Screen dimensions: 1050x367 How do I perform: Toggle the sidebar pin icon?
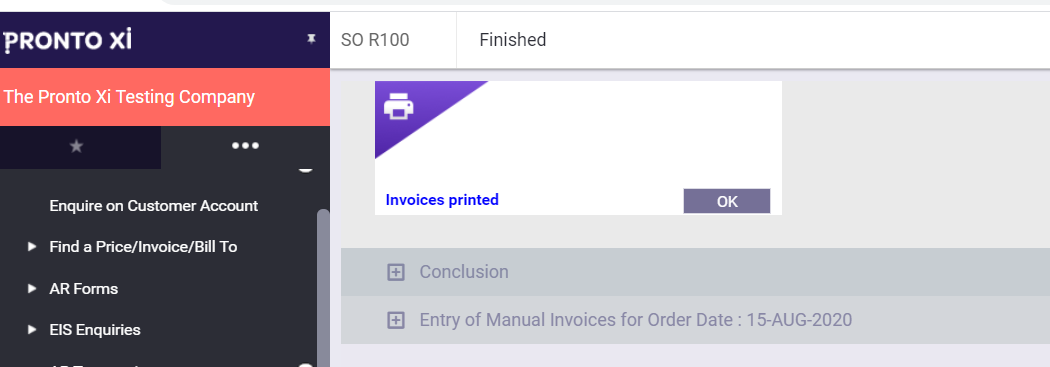click(x=311, y=40)
